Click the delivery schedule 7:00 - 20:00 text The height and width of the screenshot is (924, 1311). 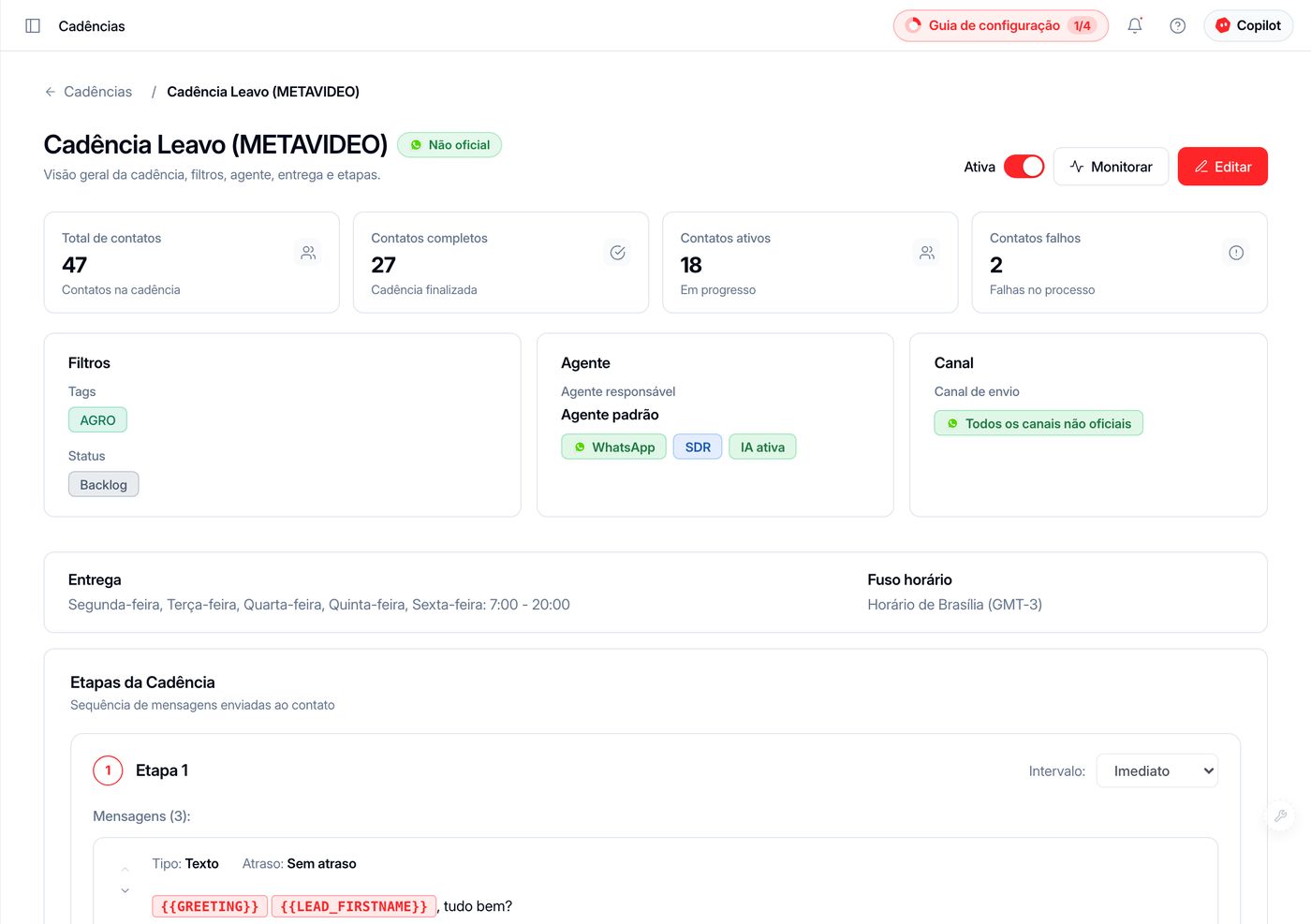tap(530, 605)
